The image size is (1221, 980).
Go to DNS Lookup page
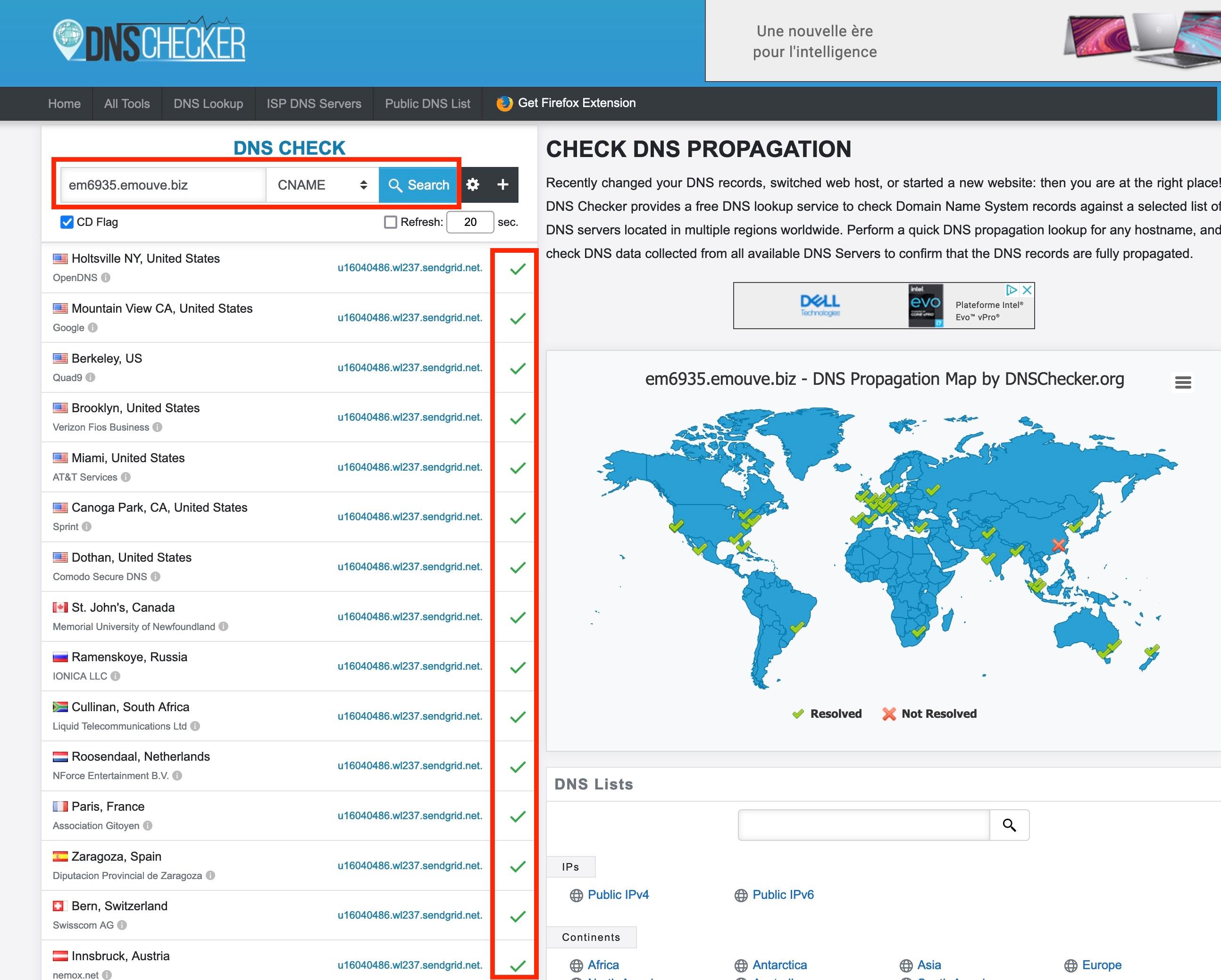tap(209, 104)
